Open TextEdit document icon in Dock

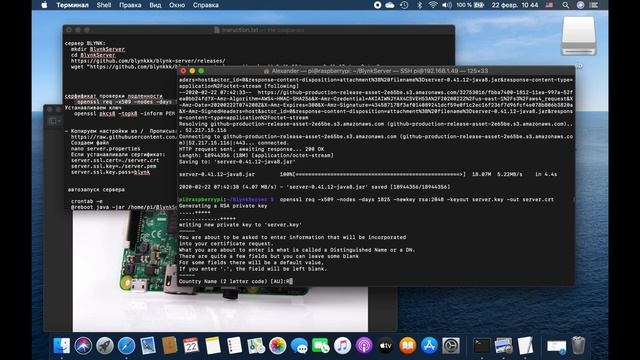pos(525,346)
